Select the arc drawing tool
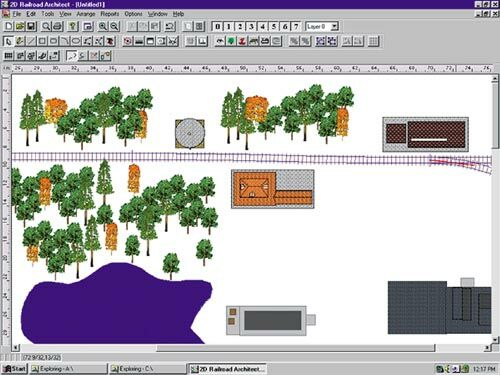Screen dimensions: 500x375 pos(65,41)
